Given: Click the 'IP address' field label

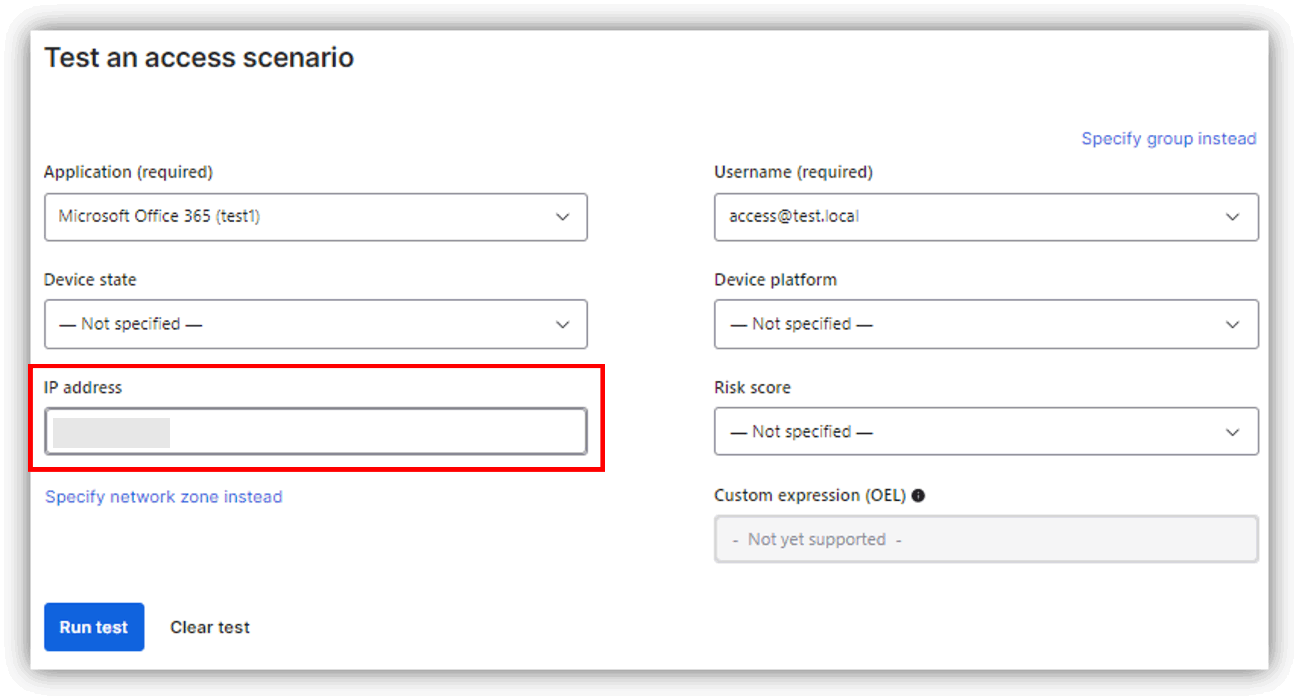Looking at the screenshot, I should pyautogui.click(x=83, y=387).
